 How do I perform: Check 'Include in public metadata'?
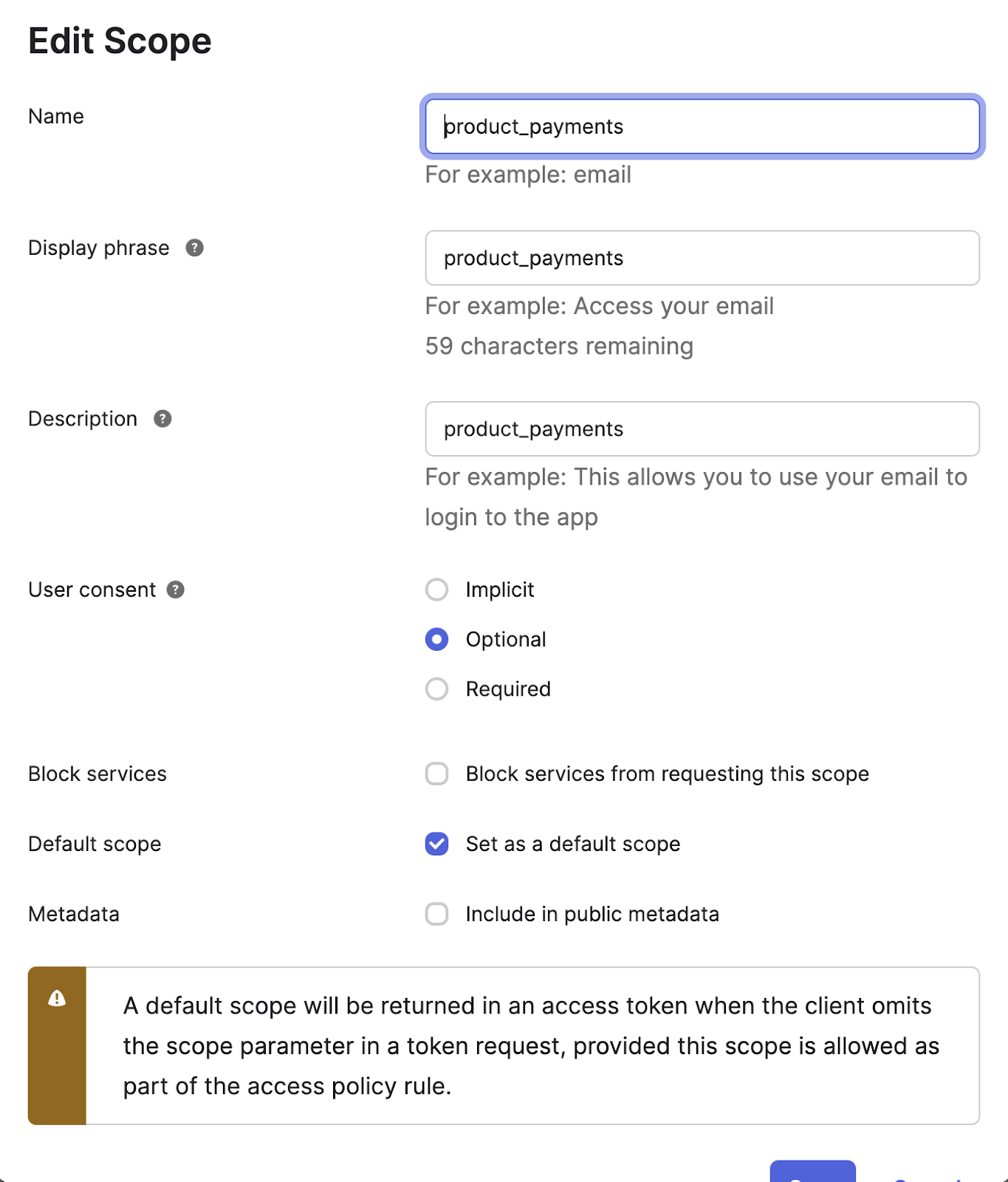click(x=436, y=914)
